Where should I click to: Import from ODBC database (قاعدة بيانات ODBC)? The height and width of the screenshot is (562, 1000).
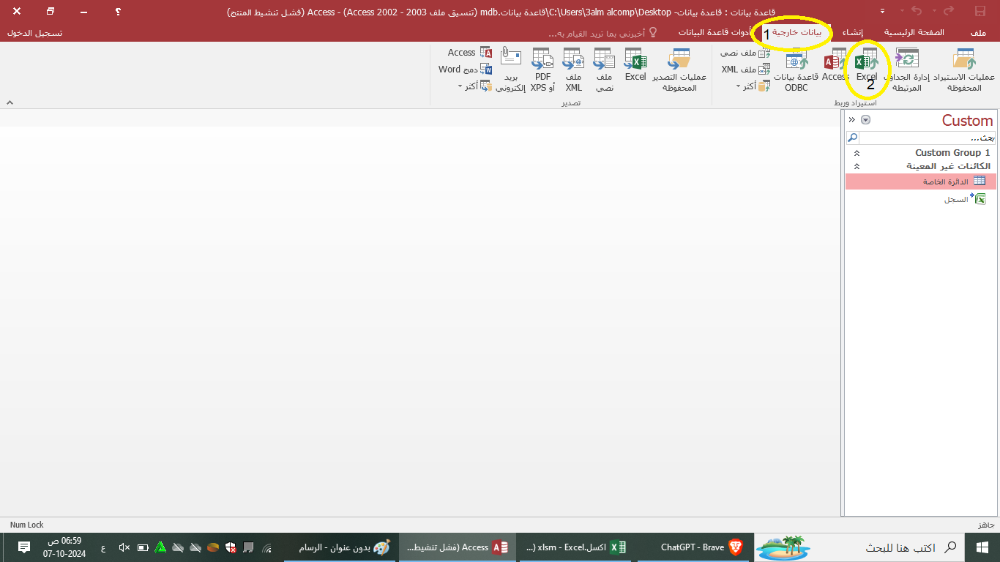click(796, 70)
